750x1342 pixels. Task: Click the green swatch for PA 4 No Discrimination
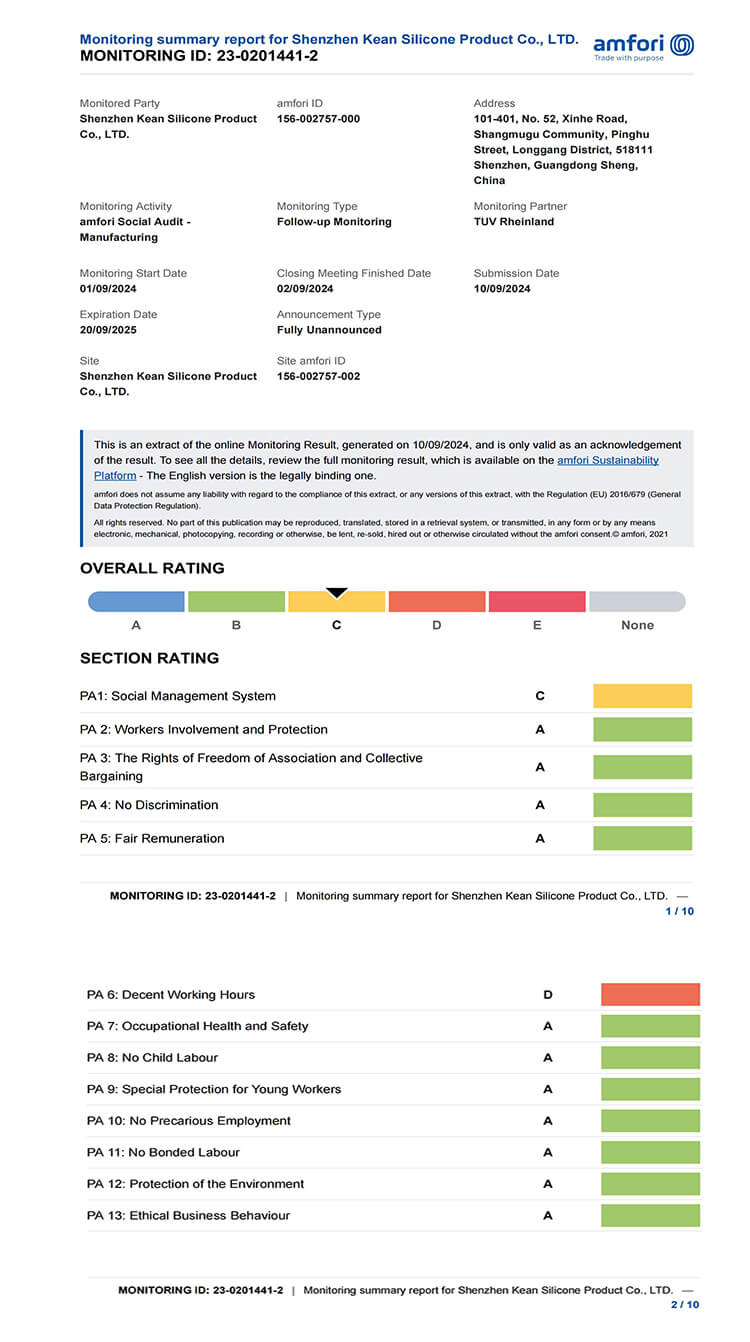[x=642, y=805]
